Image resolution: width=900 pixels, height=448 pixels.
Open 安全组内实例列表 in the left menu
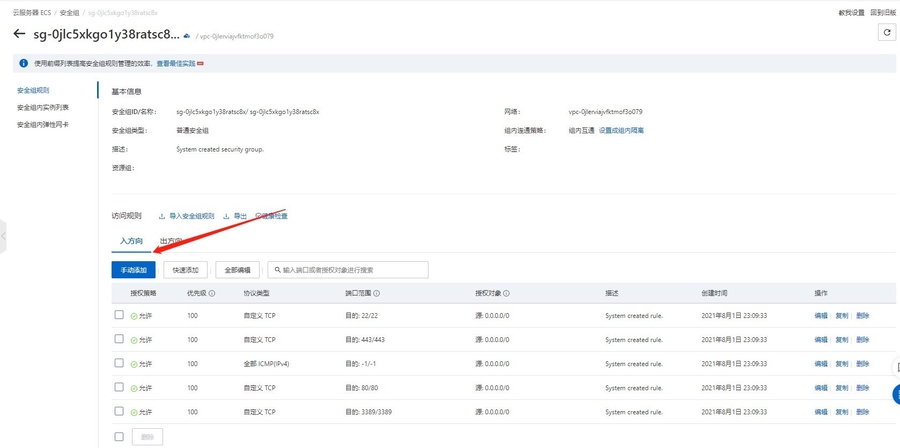click(43, 107)
